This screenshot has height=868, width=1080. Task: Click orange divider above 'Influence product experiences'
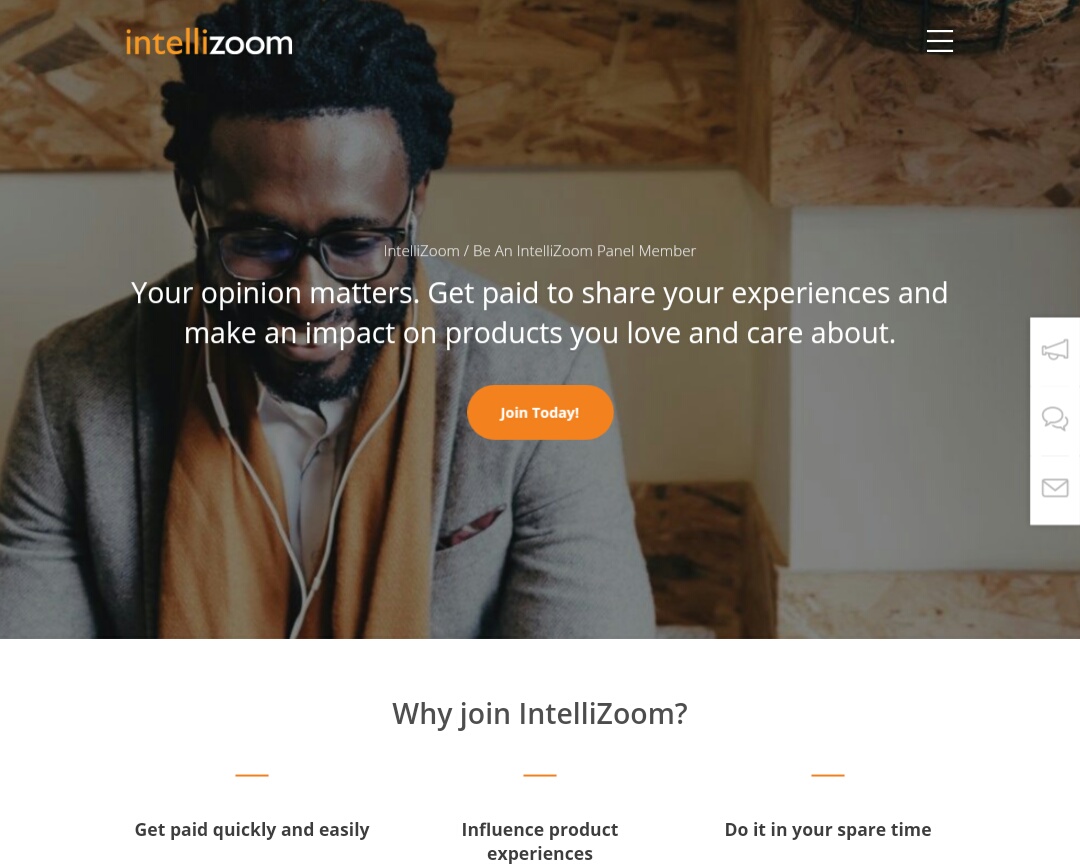pos(540,775)
